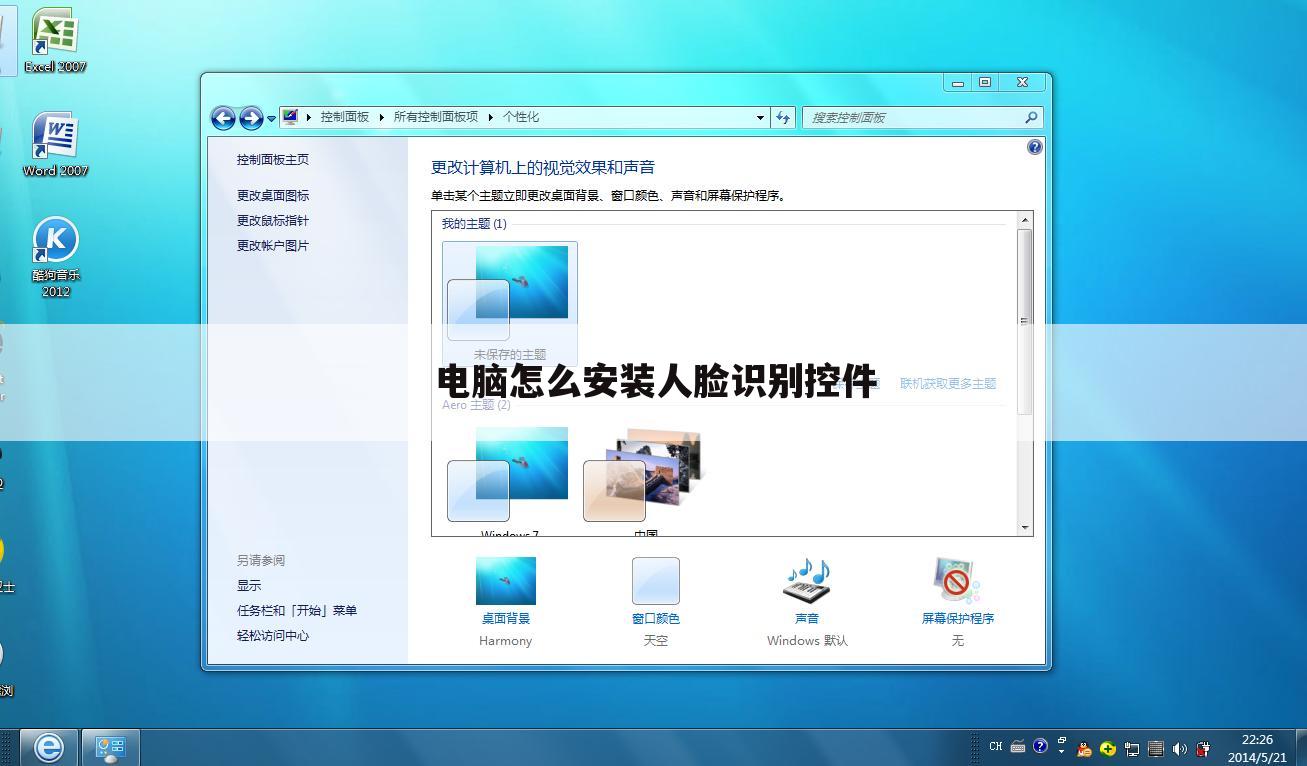Expand arrow after 控制面板 breadcrumb

coord(381,117)
